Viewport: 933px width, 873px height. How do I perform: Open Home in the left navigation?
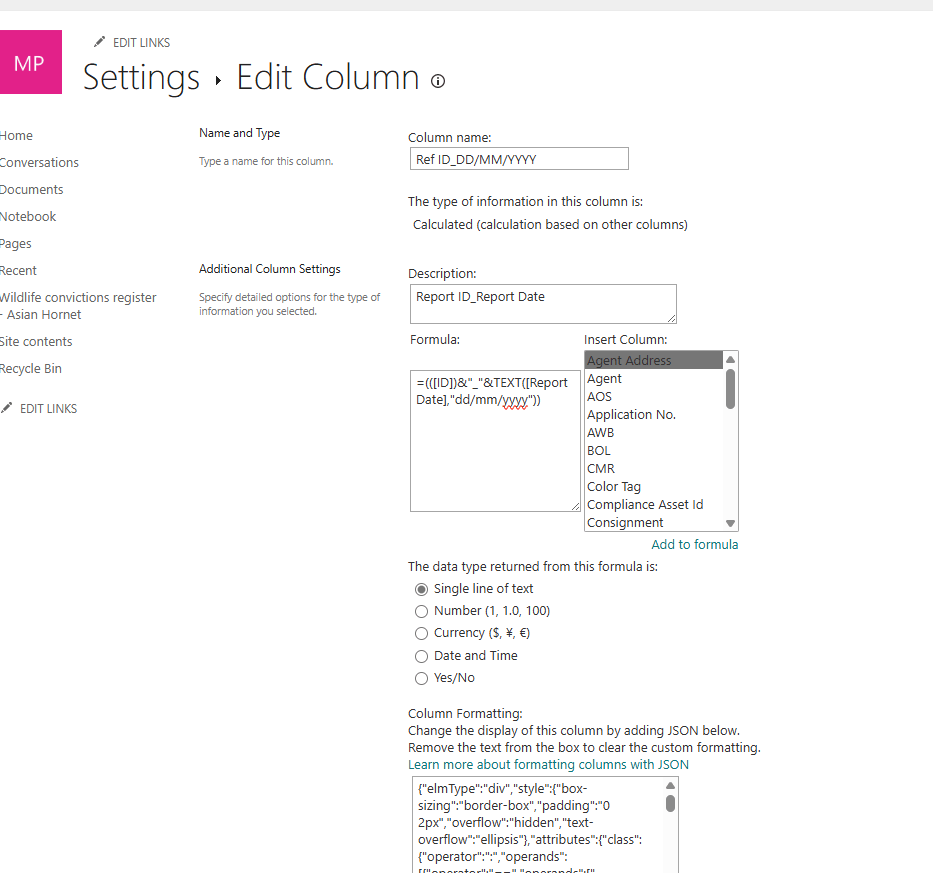coord(16,136)
